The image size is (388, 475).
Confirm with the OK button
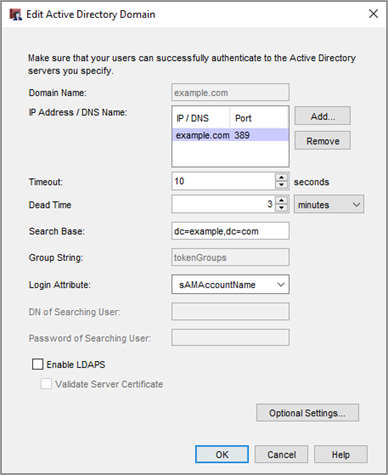click(222, 454)
